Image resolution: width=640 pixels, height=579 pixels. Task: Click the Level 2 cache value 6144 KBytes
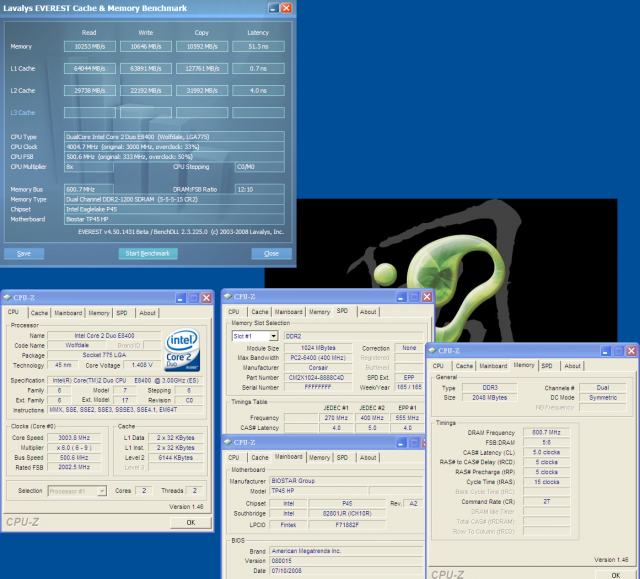tap(176, 457)
